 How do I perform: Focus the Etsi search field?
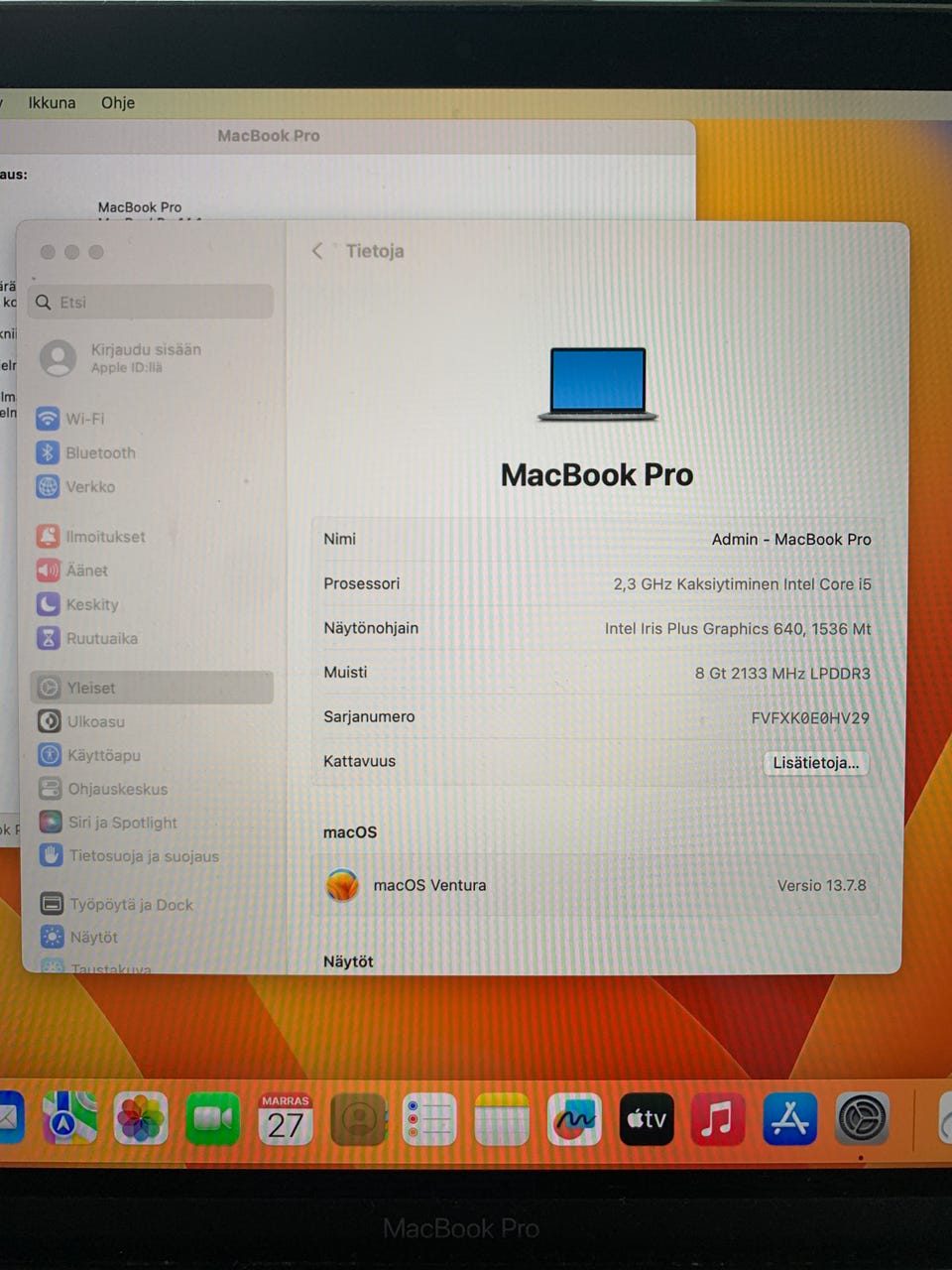[x=153, y=302]
